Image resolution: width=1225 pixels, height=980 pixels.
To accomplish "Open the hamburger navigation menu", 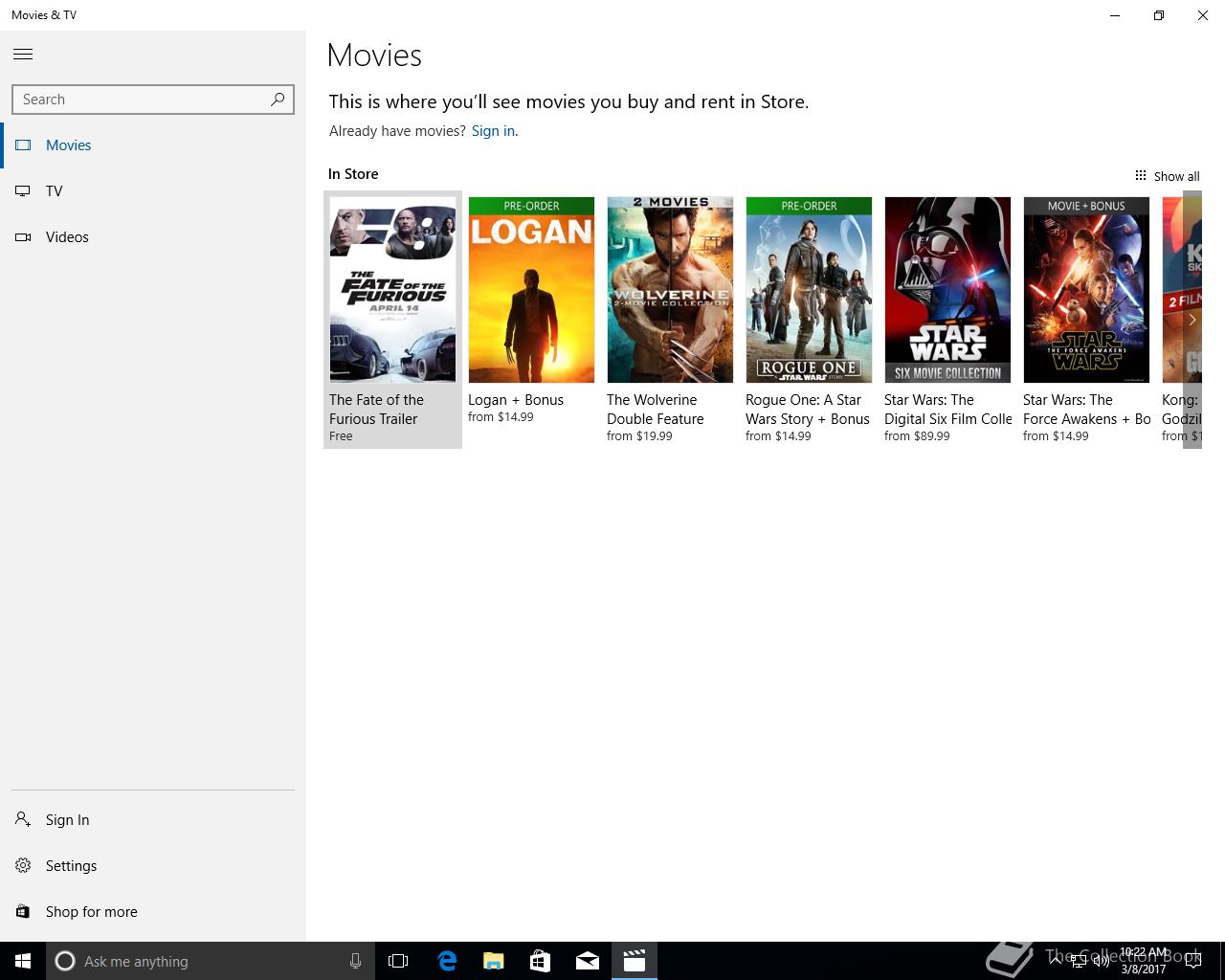I will (x=23, y=55).
